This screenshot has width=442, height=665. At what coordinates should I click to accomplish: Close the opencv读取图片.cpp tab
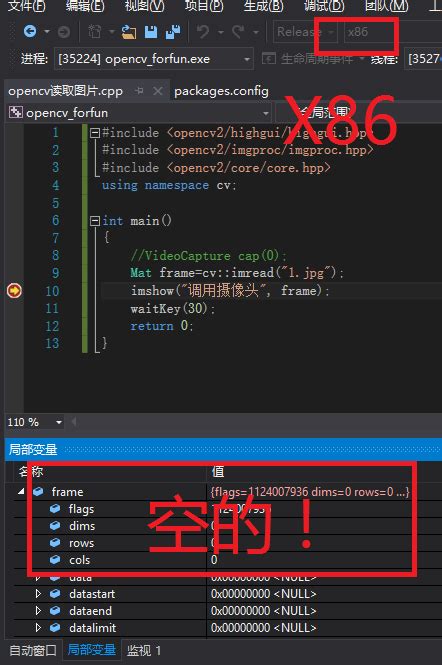[x=157, y=91]
